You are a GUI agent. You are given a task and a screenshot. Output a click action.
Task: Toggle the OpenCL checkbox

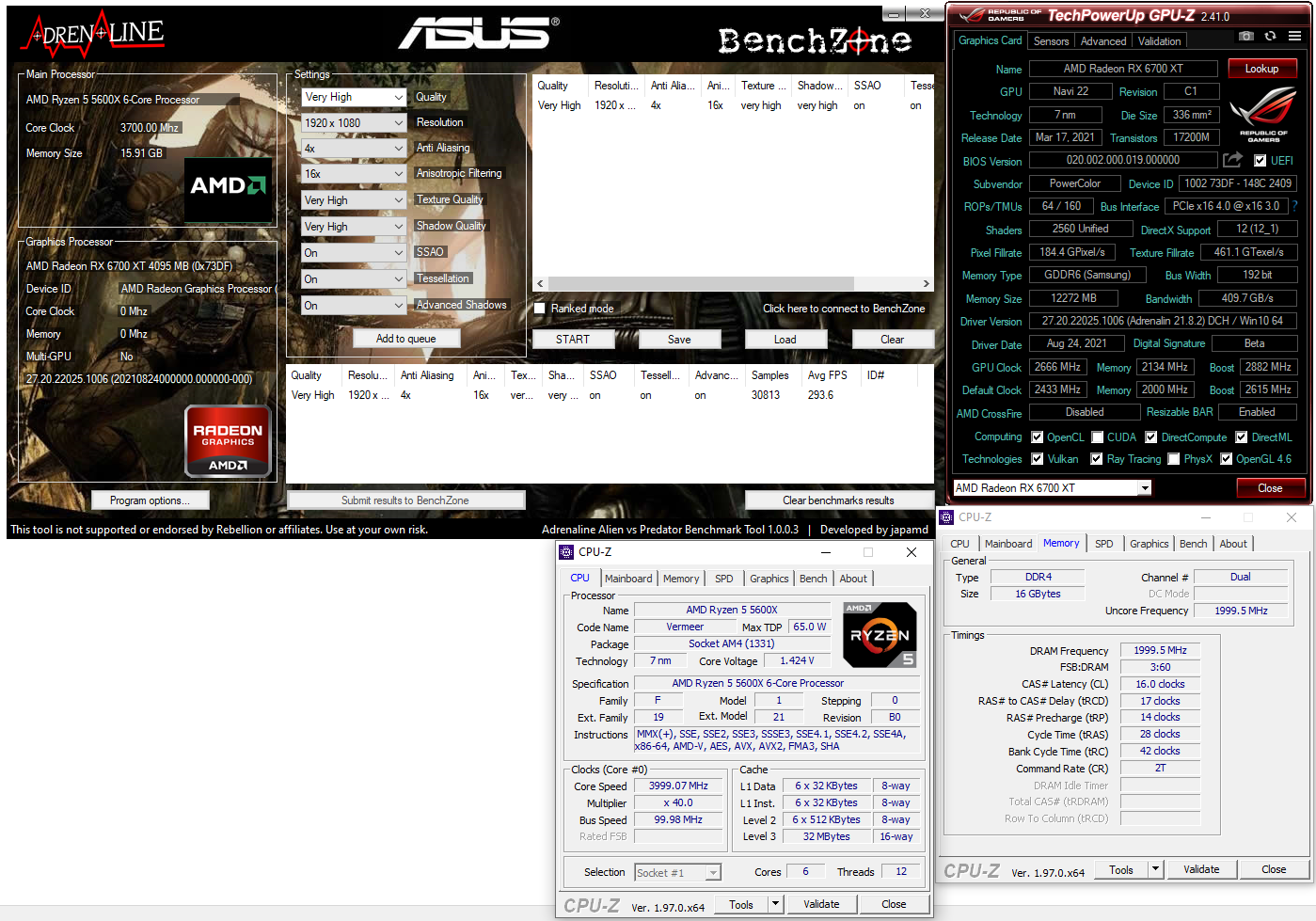[1038, 437]
